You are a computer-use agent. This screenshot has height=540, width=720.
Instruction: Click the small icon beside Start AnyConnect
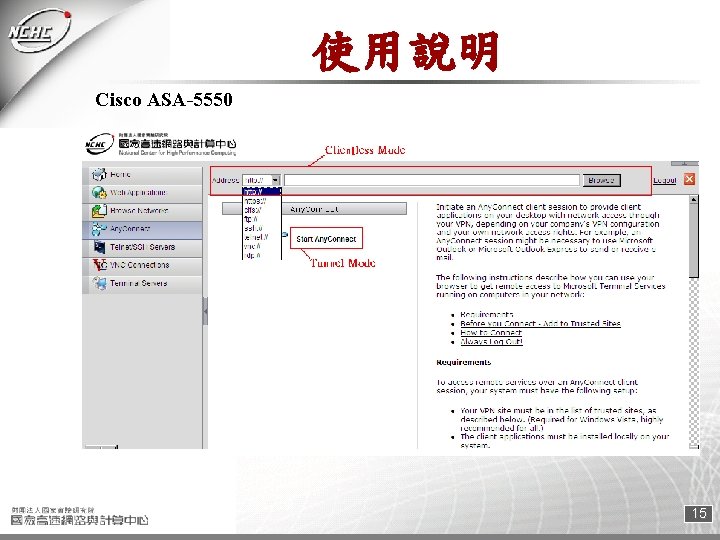pos(285,235)
